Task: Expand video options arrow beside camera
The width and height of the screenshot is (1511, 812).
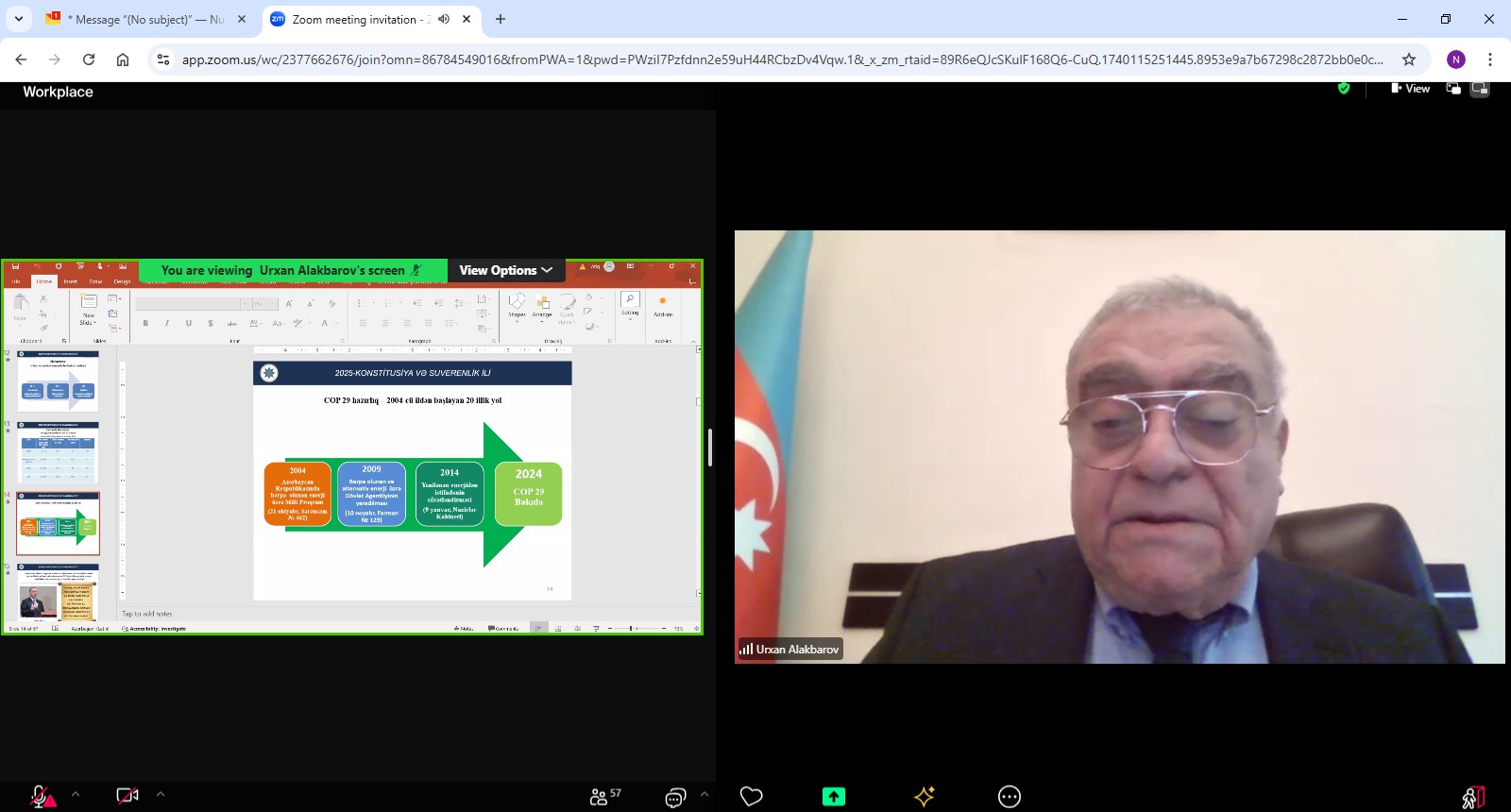Action: point(161,794)
